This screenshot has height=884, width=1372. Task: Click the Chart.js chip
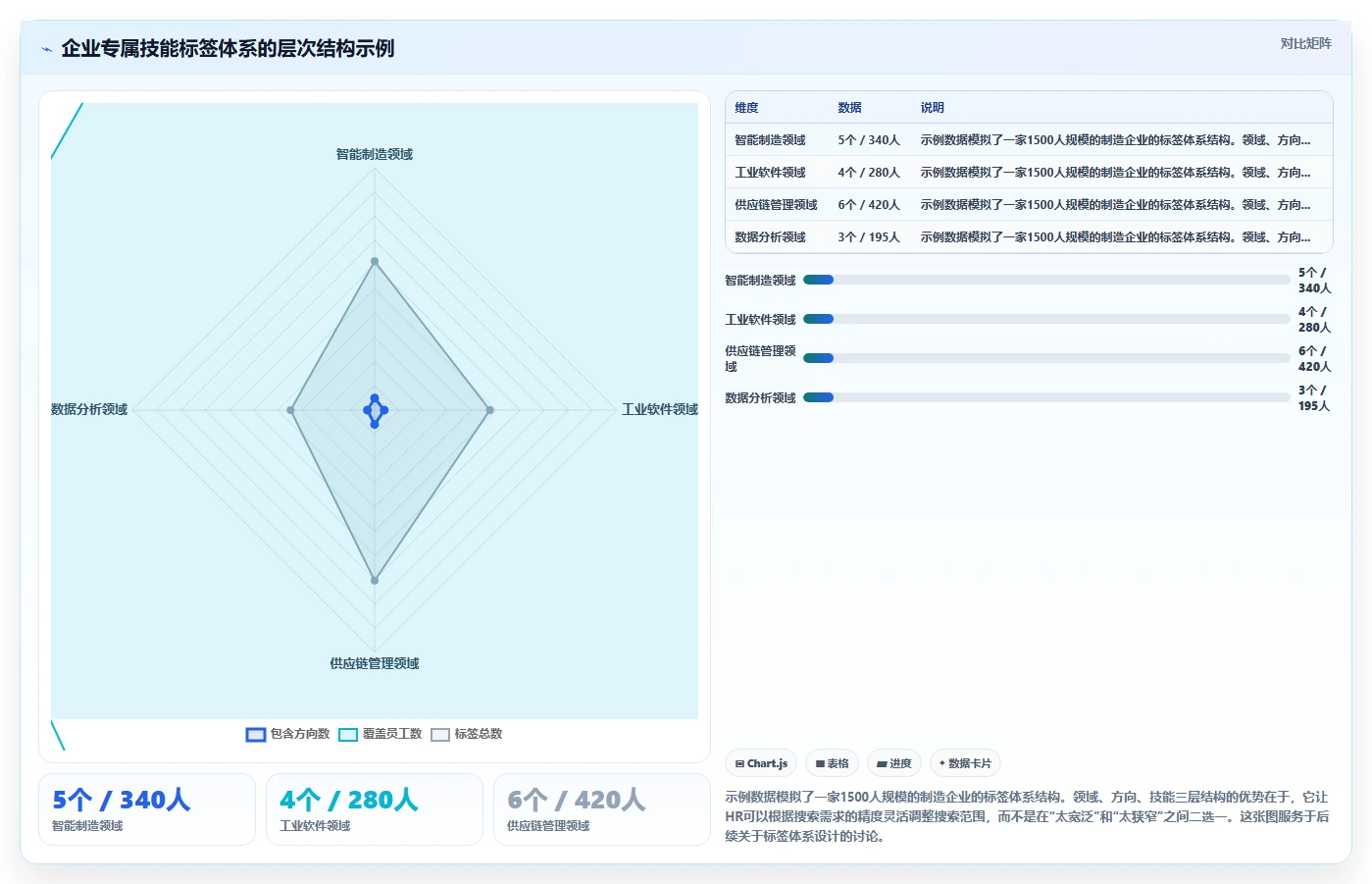761,763
